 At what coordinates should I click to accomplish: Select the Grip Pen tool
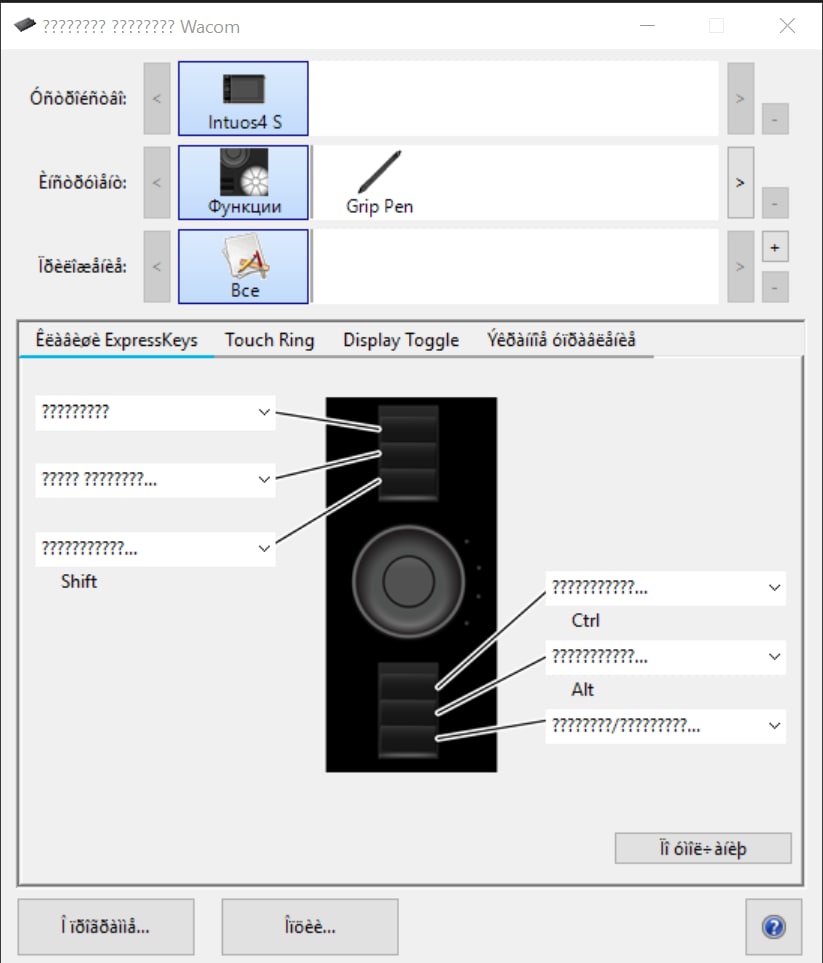click(x=380, y=182)
